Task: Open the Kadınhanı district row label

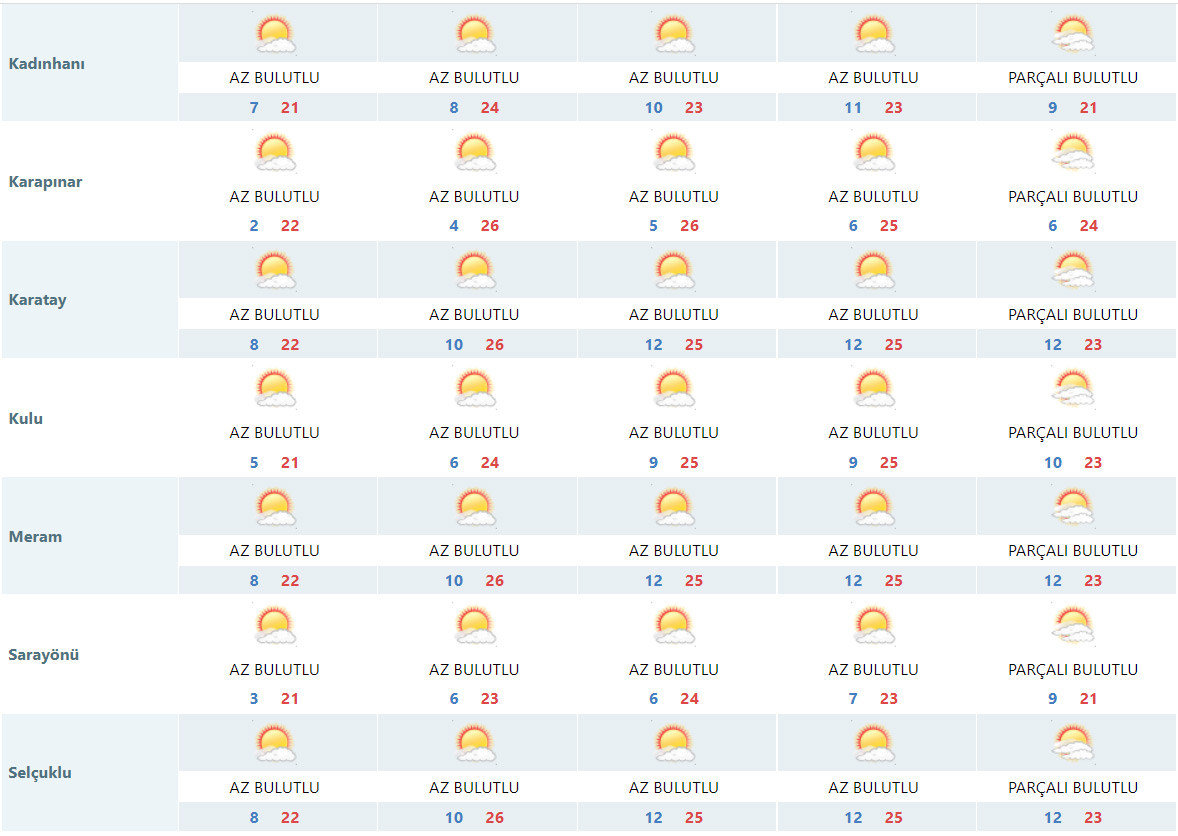Action: point(47,63)
